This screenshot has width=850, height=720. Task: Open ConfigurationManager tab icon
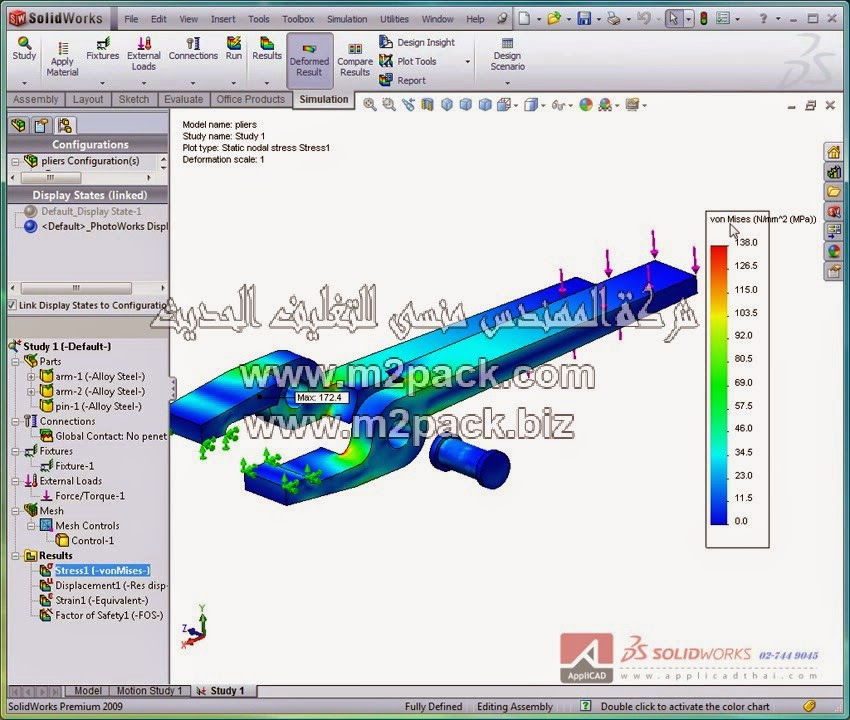pyautogui.click(x=65, y=125)
